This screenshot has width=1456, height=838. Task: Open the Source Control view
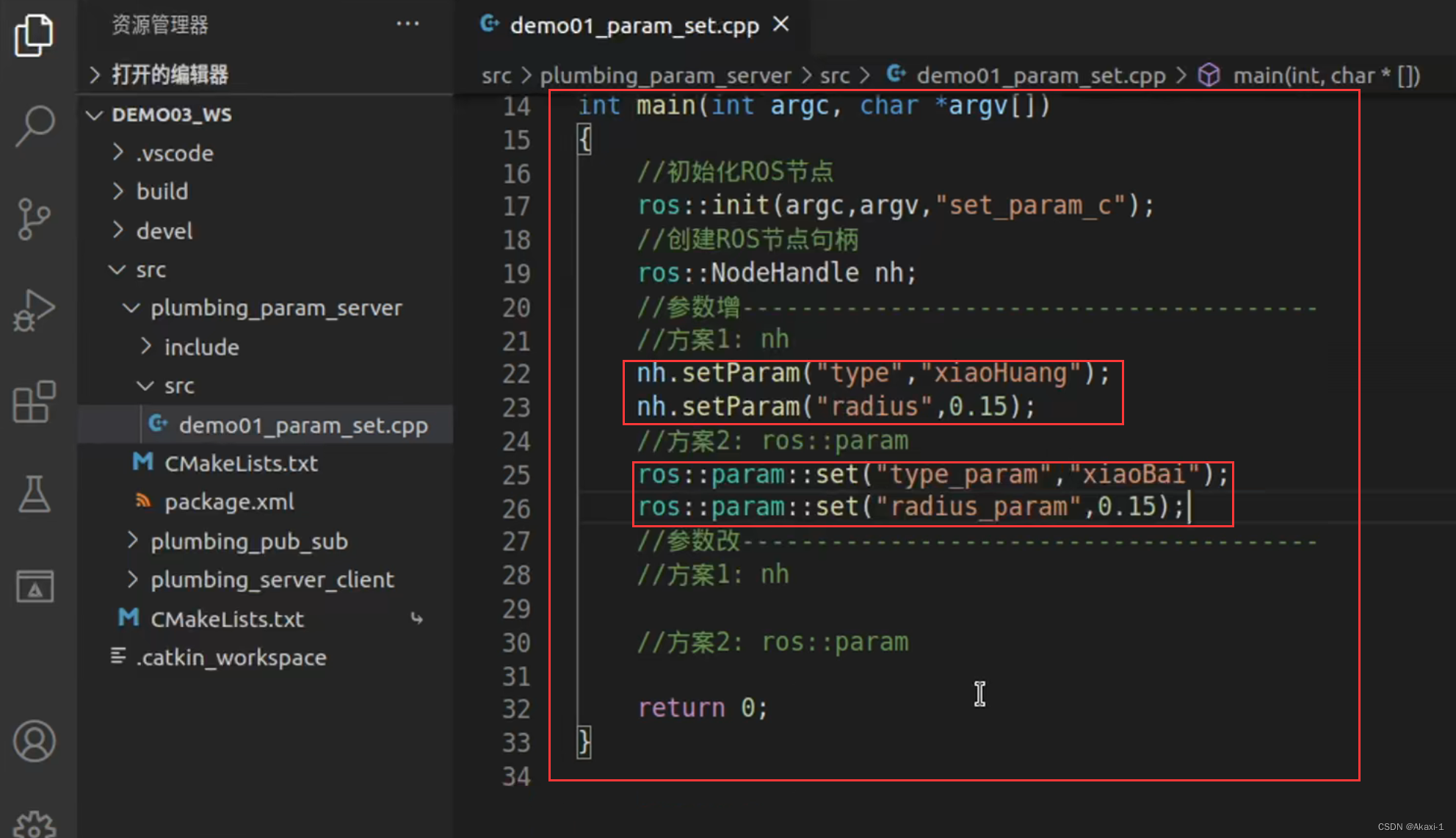35,219
